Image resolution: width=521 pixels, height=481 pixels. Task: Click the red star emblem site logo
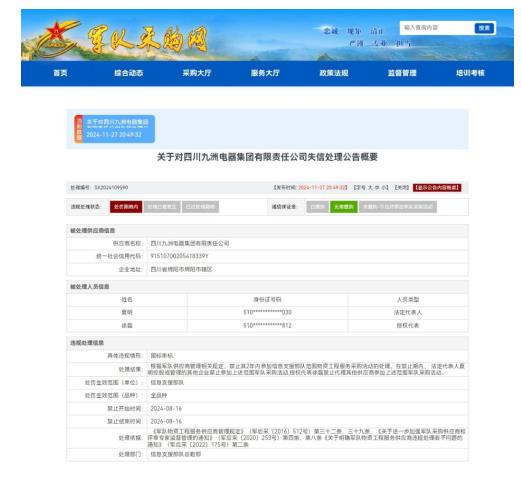click(x=57, y=38)
